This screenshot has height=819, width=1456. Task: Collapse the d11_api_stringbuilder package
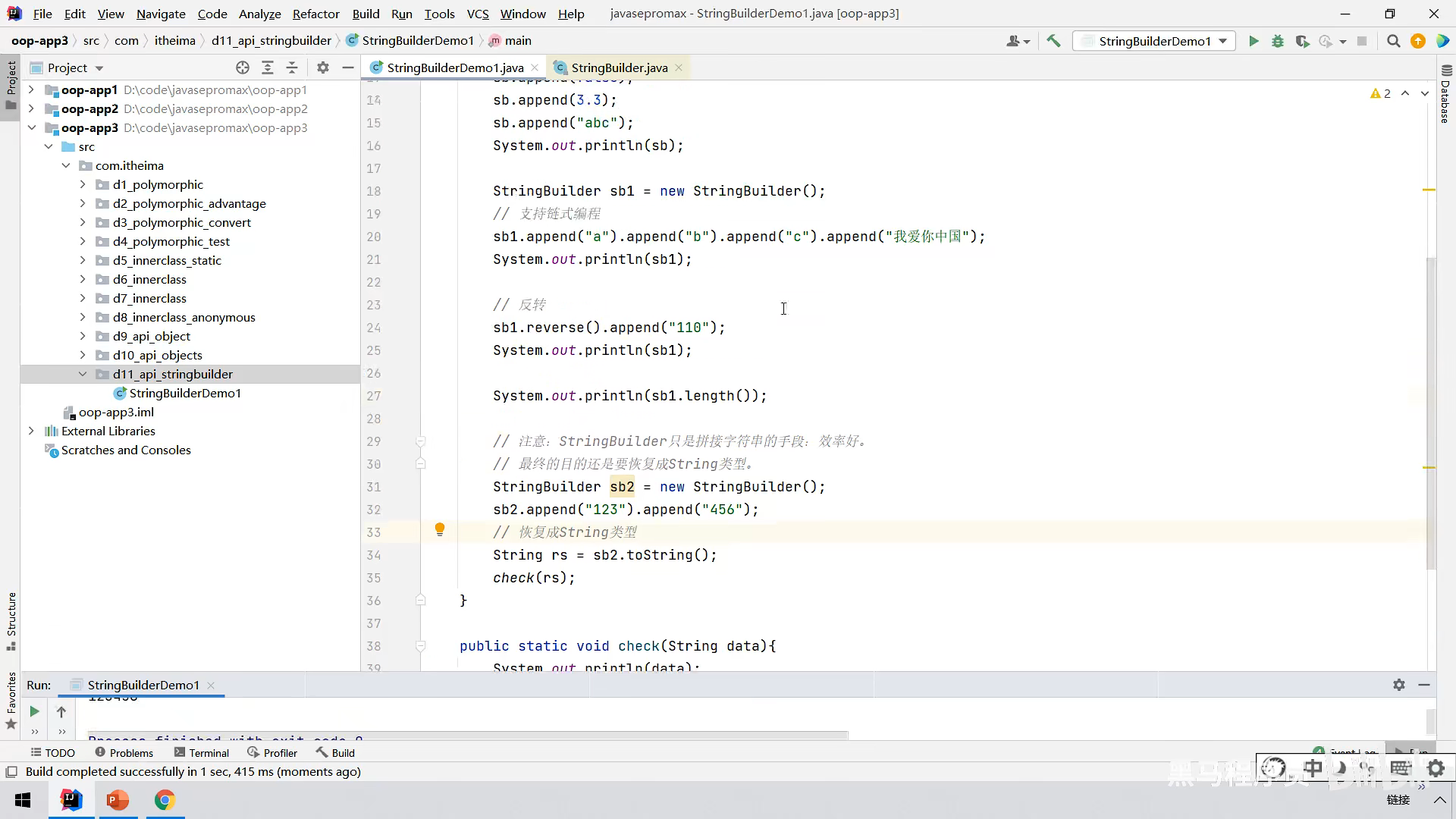click(x=83, y=374)
